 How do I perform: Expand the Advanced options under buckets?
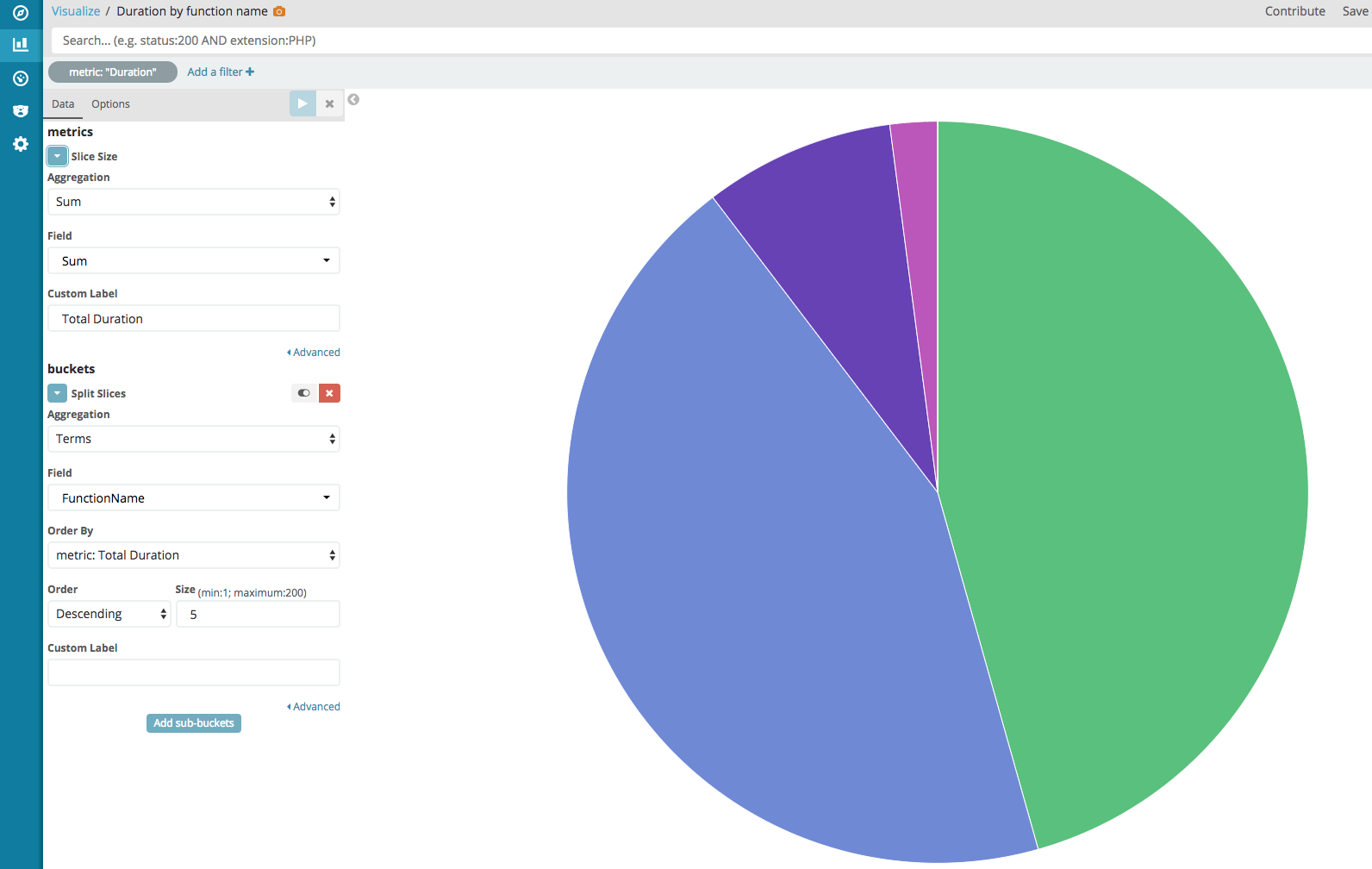pos(314,706)
